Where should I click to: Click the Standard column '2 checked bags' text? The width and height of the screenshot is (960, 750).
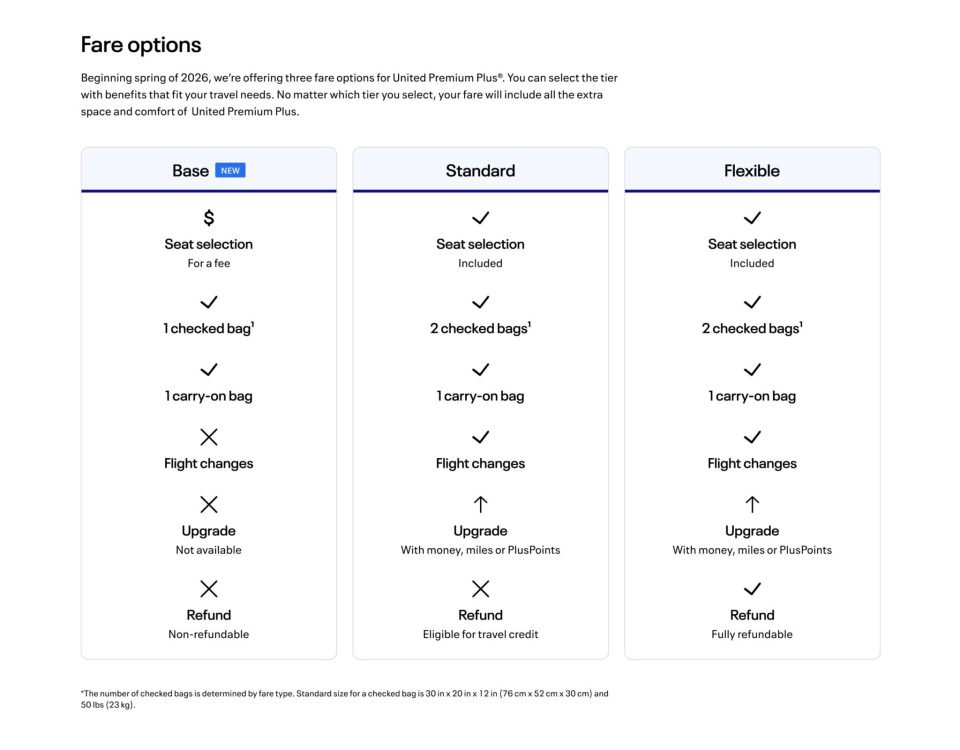[480, 329]
